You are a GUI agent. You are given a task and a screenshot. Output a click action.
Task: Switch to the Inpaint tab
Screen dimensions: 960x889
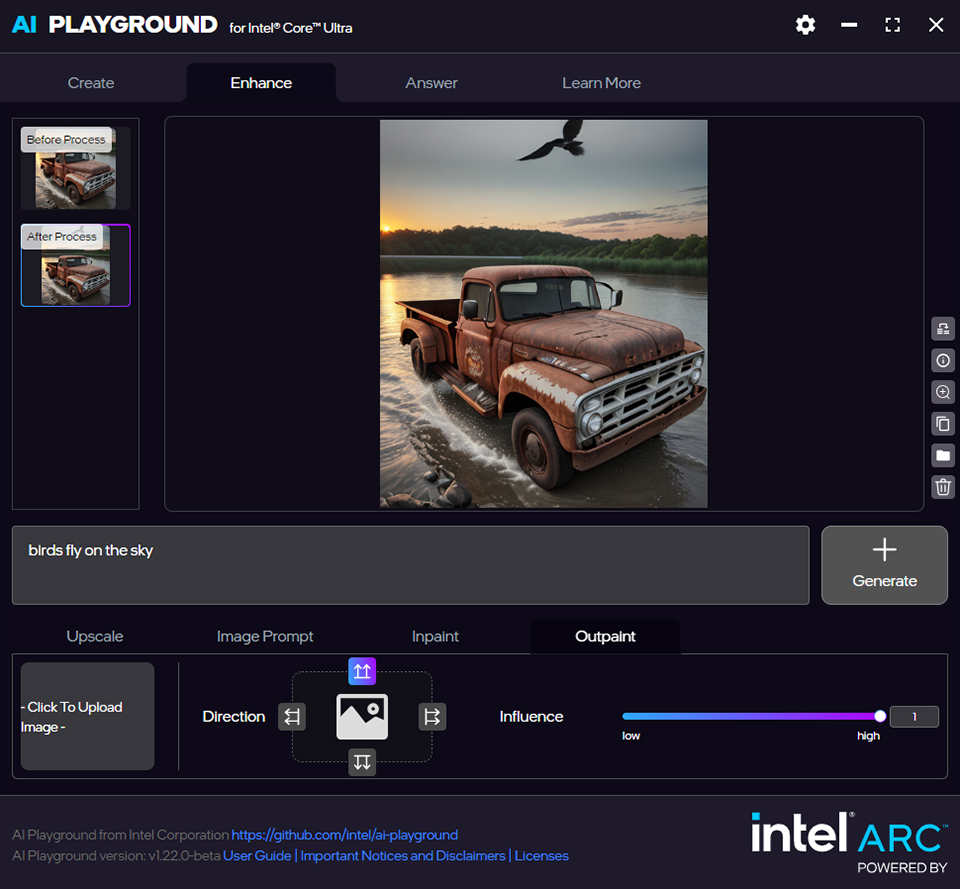tap(435, 636)
